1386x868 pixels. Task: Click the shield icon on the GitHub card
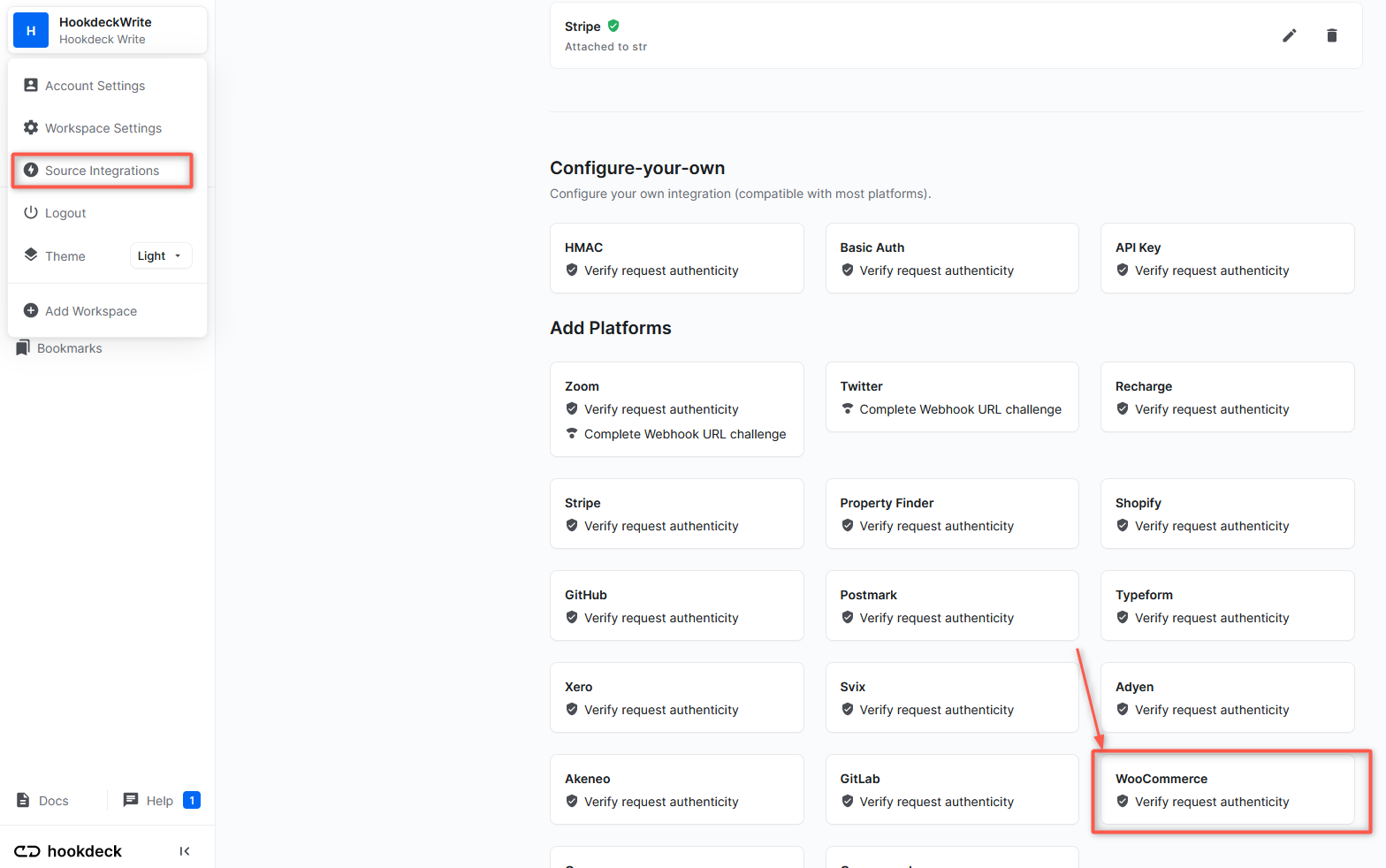[x=572, y=617]
